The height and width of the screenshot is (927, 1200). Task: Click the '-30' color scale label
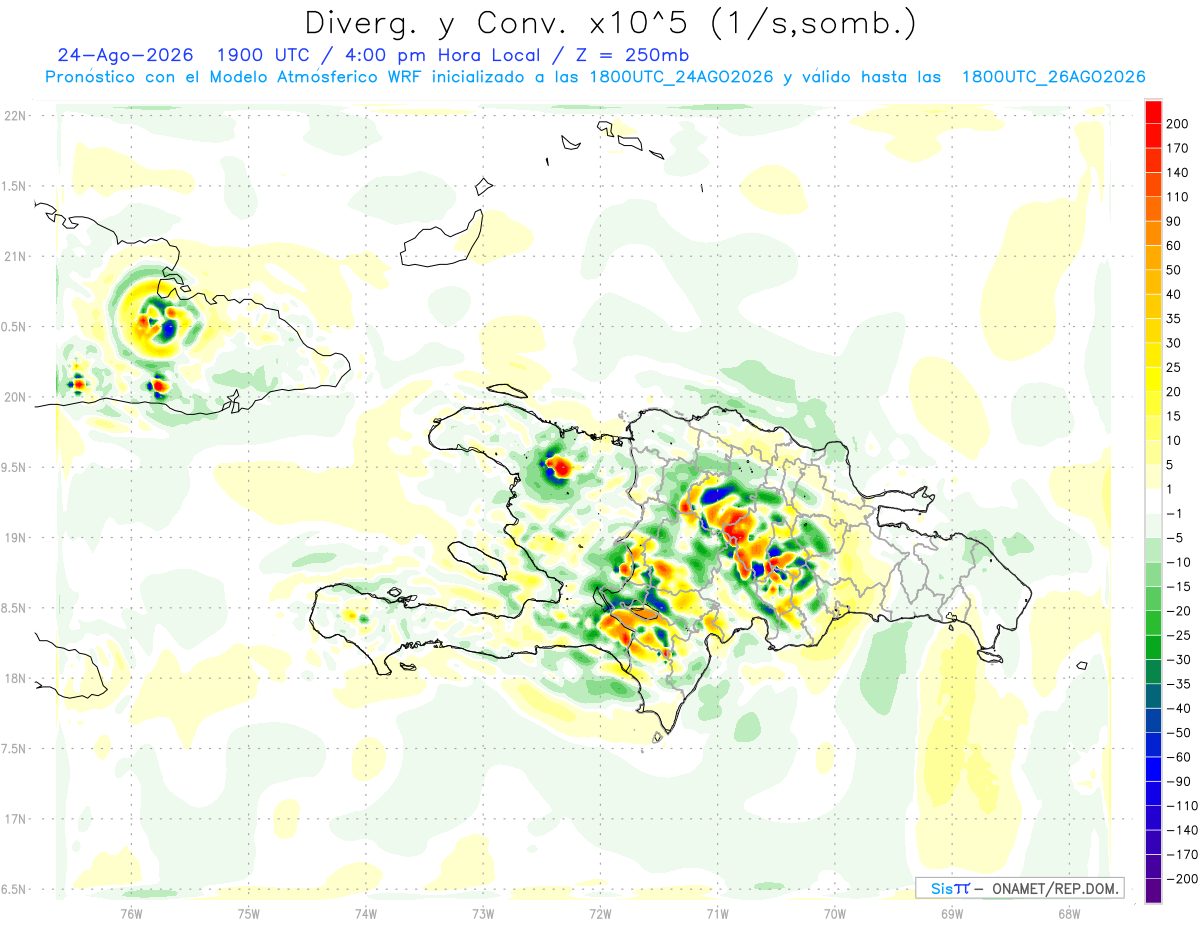coord(1180,660)
